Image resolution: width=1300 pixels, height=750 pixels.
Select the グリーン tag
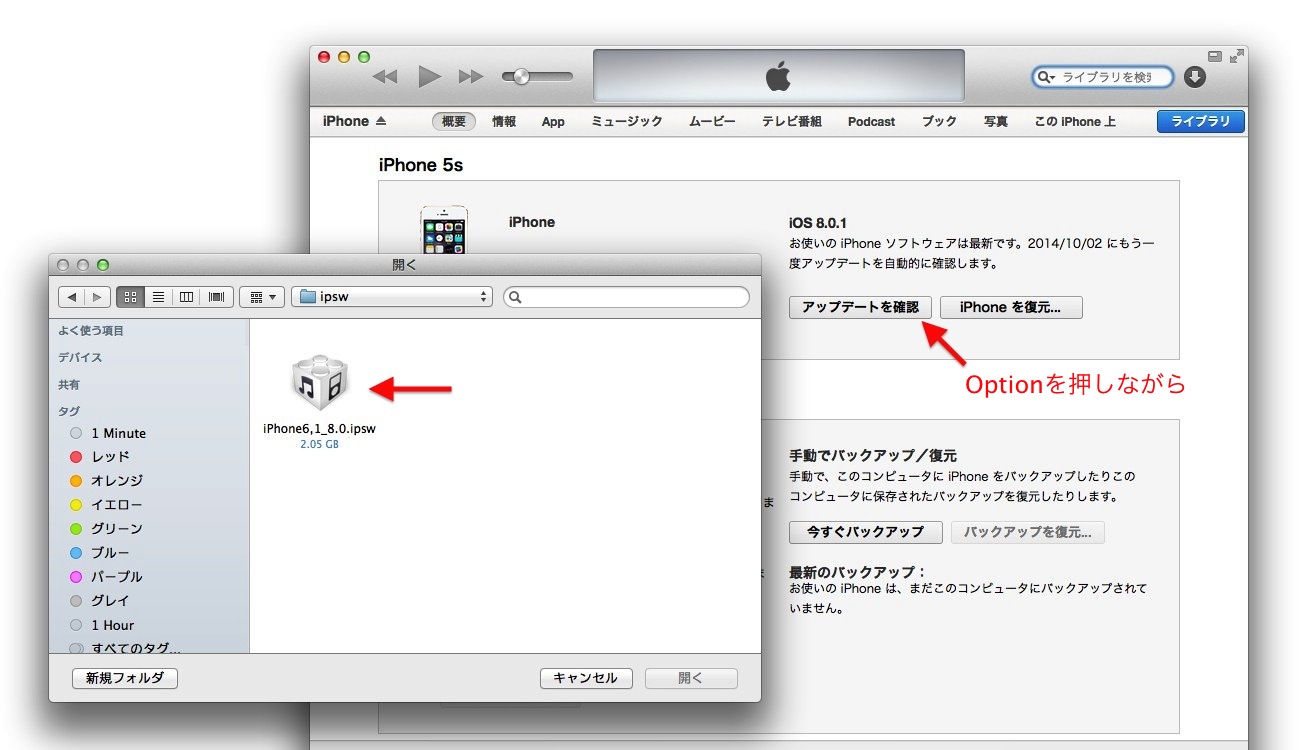[106, 529]
